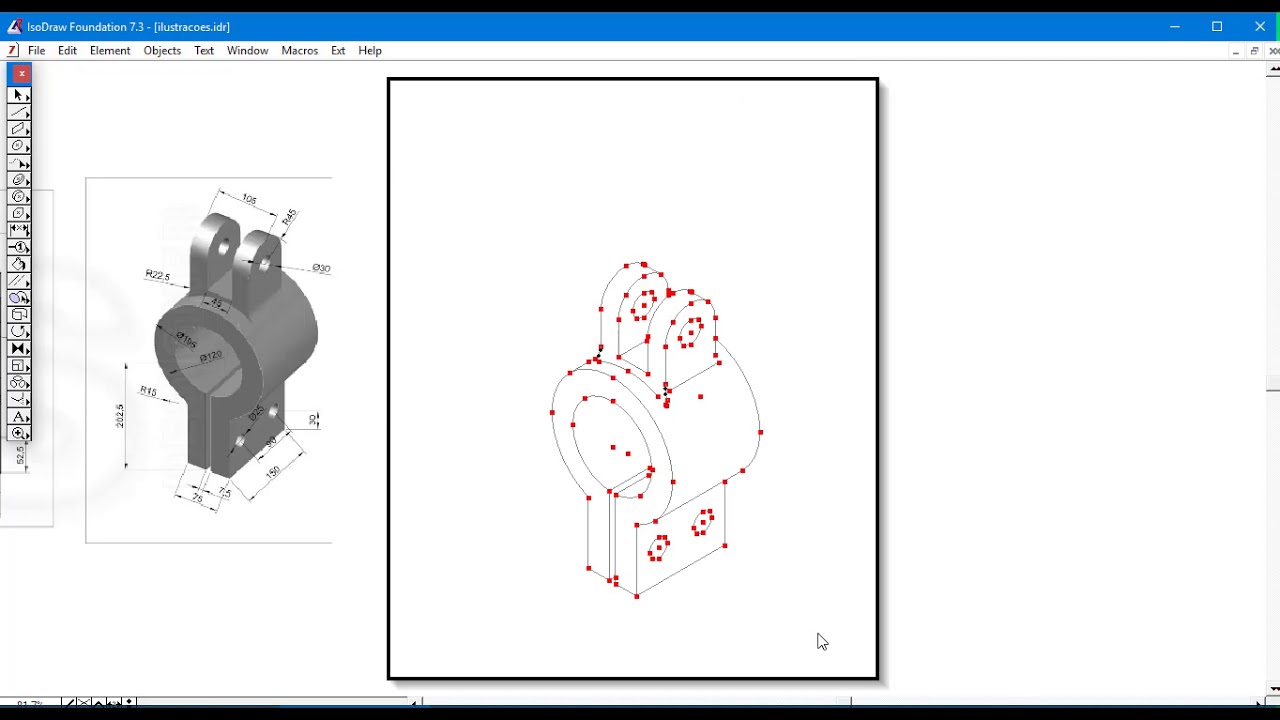1280x720 pixels.
Task: Activate the Rotate tool
Action: [19, 332]
